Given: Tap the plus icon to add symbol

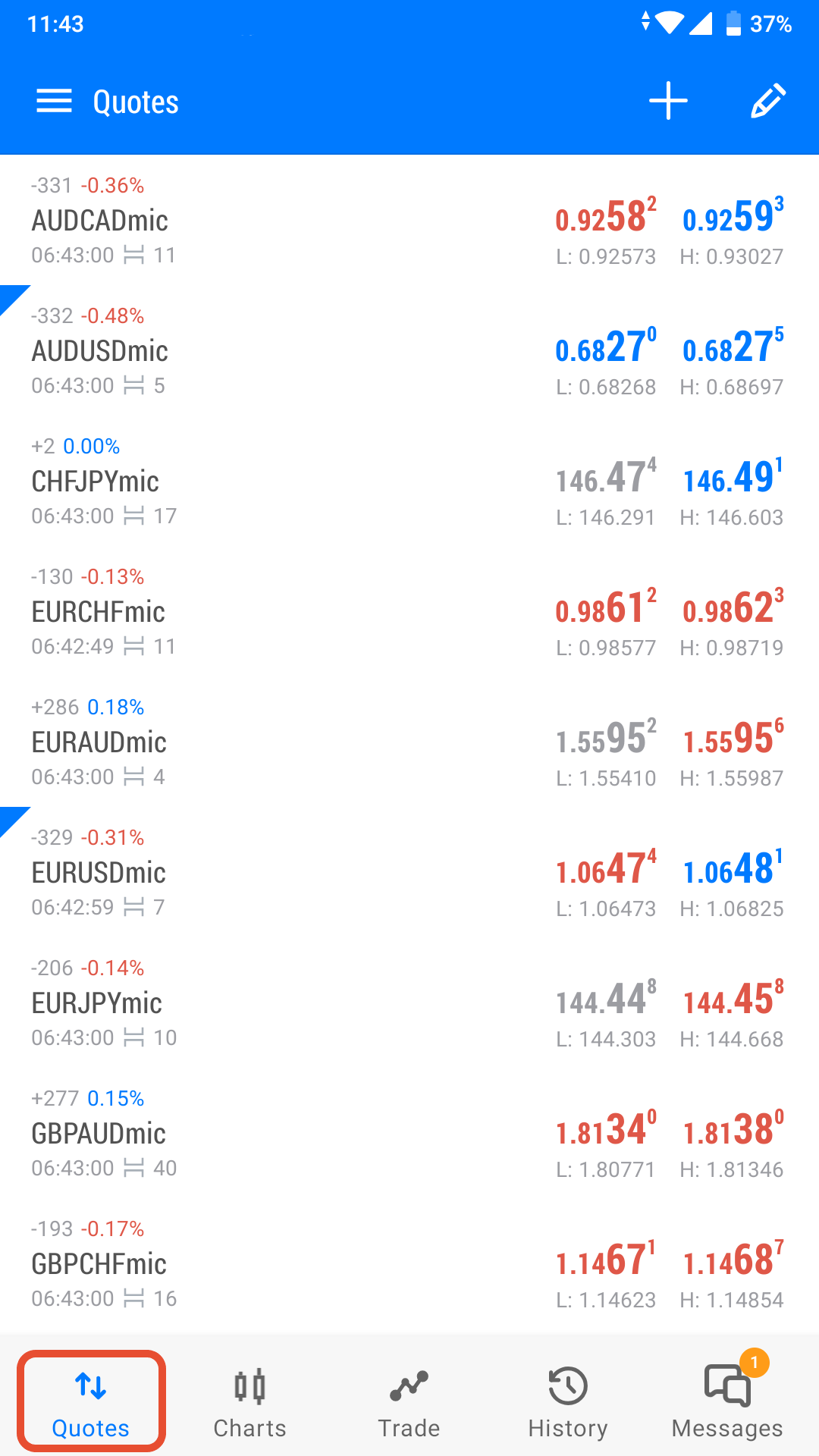Looking at the screenshot, I should (x=668, y=101).
